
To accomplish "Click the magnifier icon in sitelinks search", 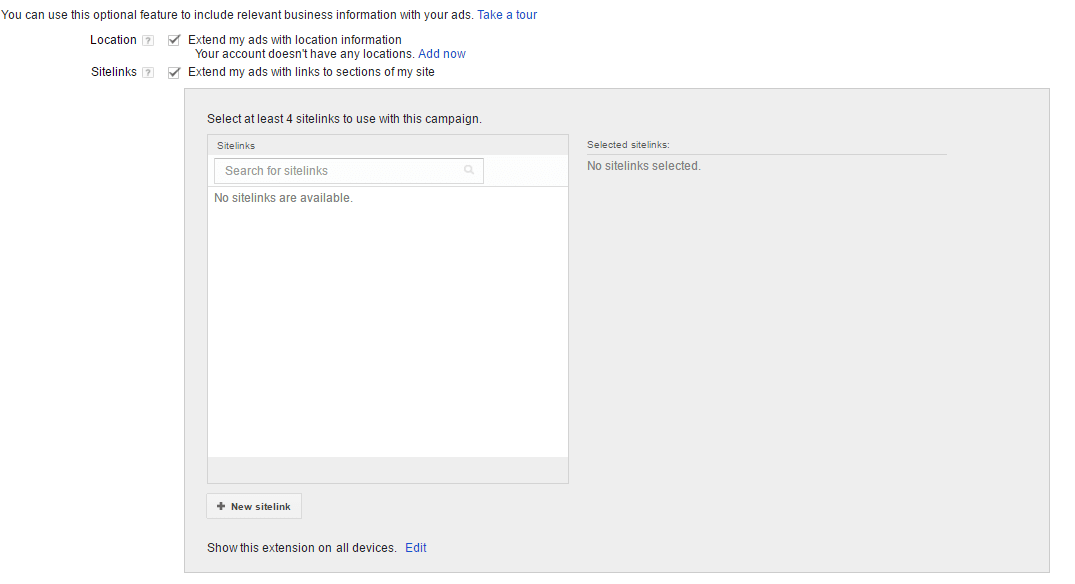I will (x=469, y=170).
